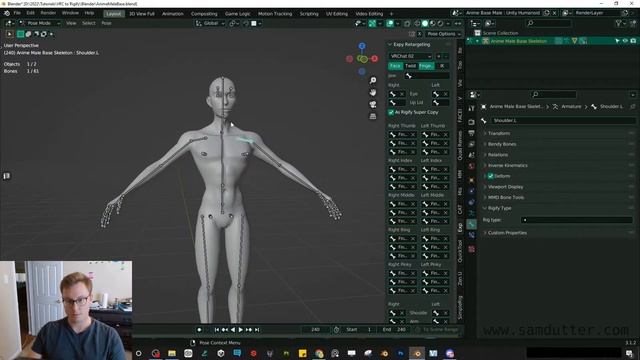Click the blue Z axis on navigation gizmo
640x360 pixels.
[362, 46]
